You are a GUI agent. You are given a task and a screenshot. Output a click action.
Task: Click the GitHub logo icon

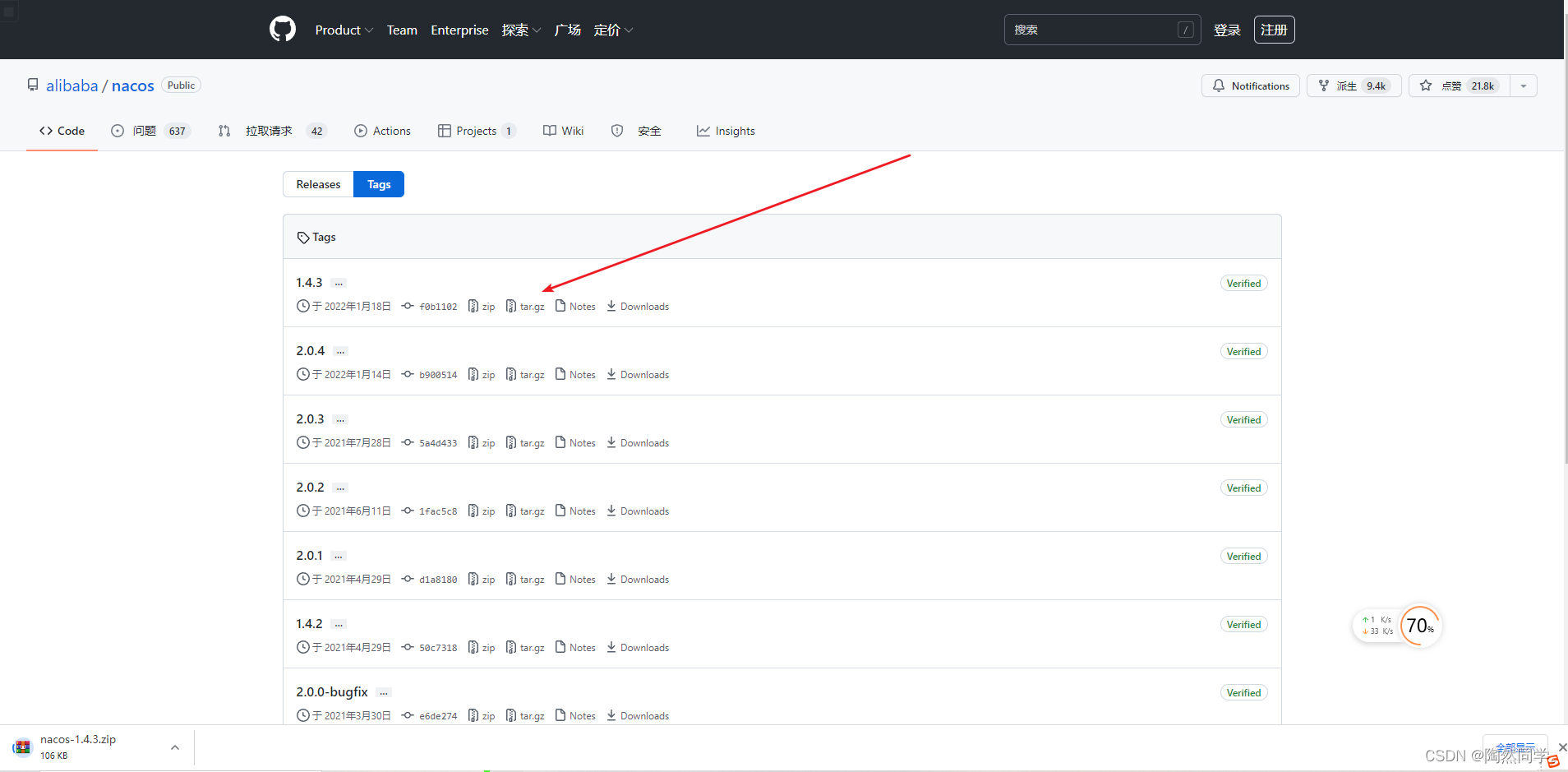[282, 30]
